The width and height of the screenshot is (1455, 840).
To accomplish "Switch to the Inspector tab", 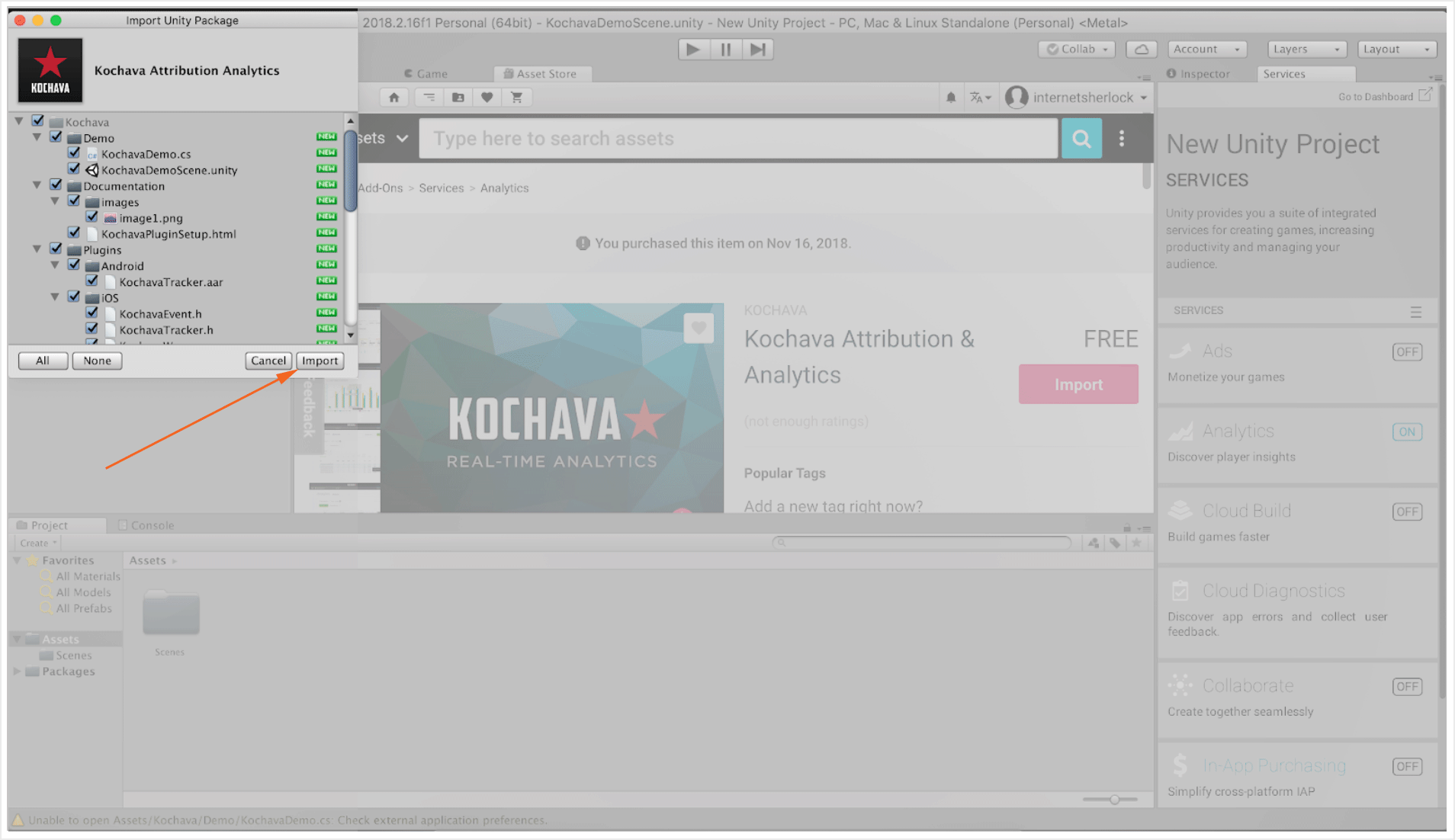I will click(1198, 74).
